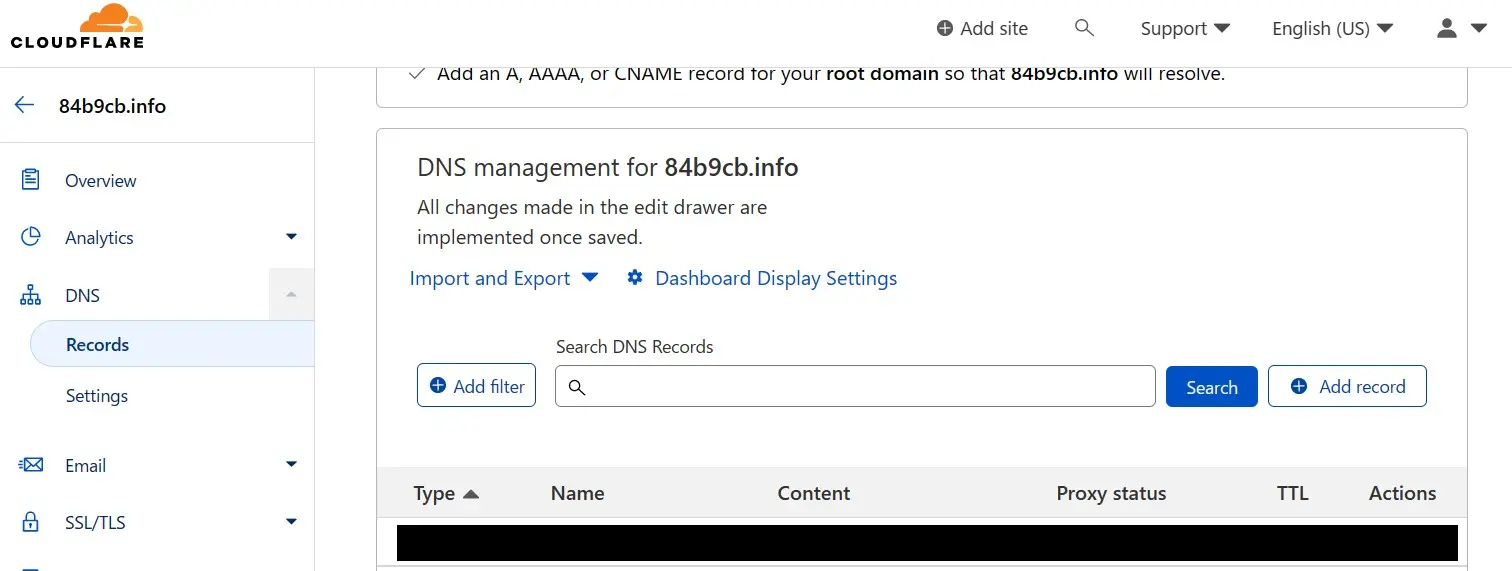This screenshot has width=1512, height=571.
Task: Click the Analytics pie chart icon
Action: coord(31,237)
